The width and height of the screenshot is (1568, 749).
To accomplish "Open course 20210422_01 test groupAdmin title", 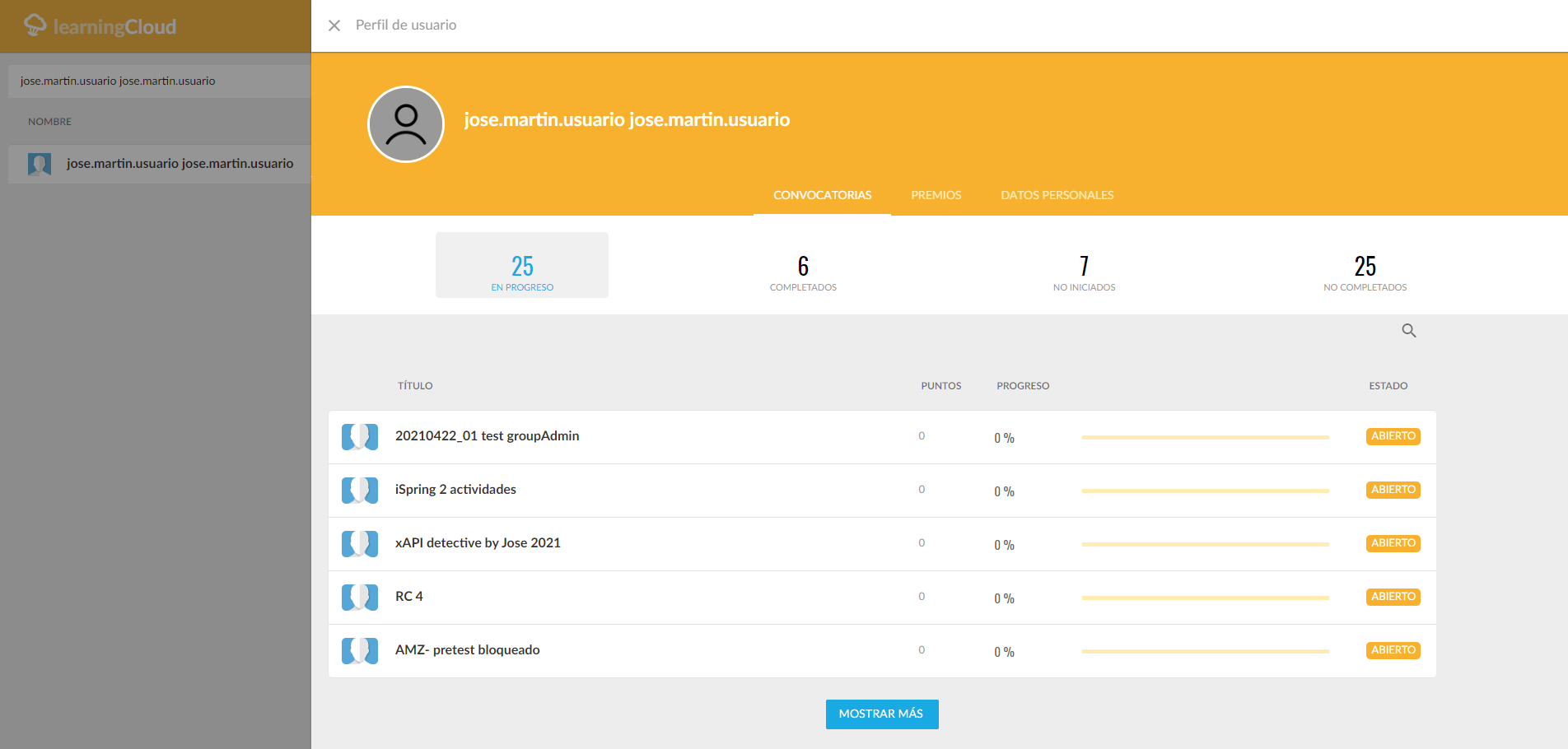I will click(487, 436).
